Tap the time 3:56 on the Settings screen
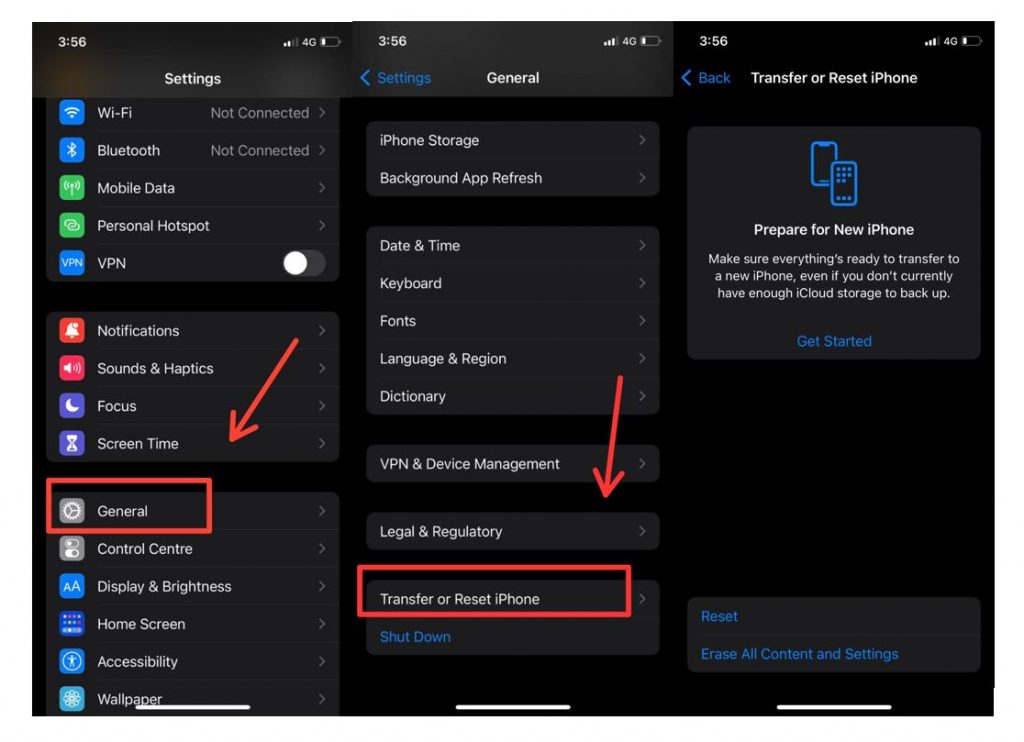Viewport: 1024px width, 742px height. tap(72, 42)
